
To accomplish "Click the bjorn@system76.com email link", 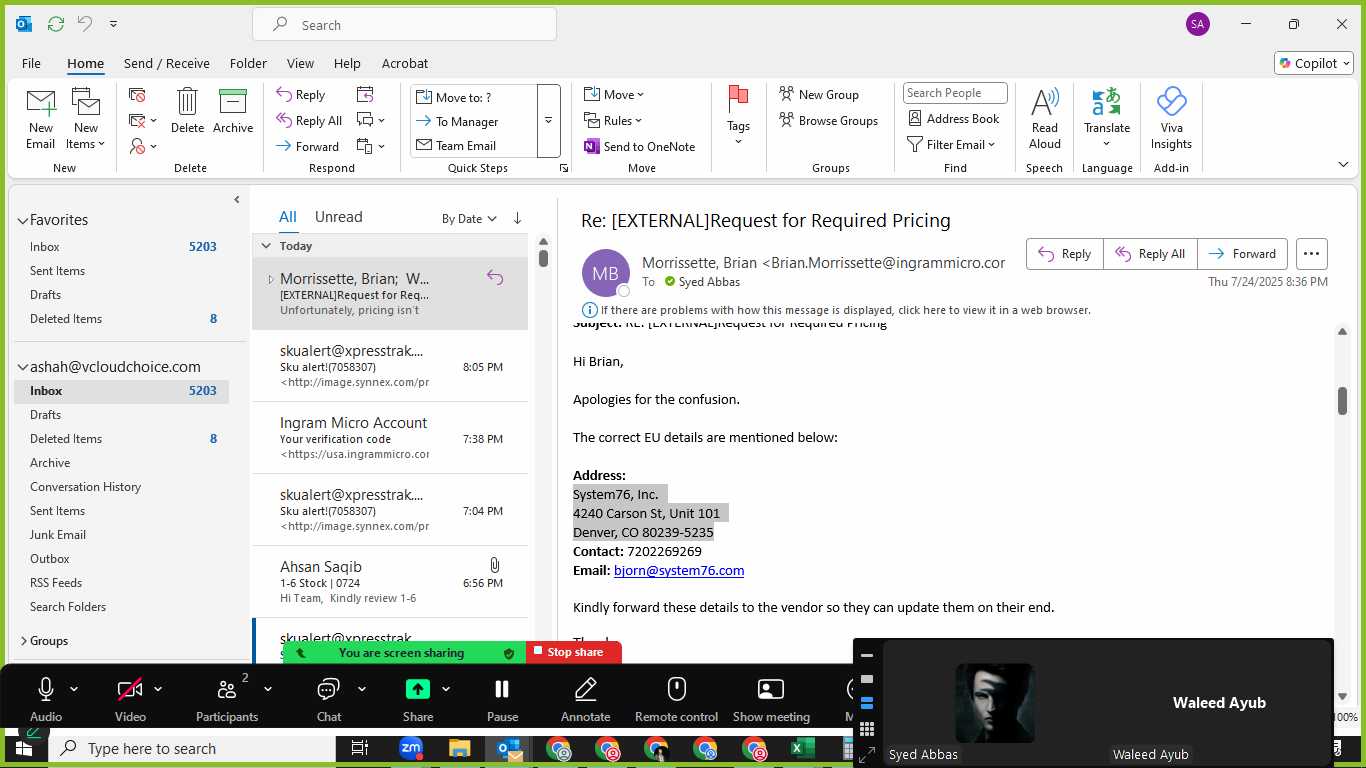I will [x=679, y=570].
